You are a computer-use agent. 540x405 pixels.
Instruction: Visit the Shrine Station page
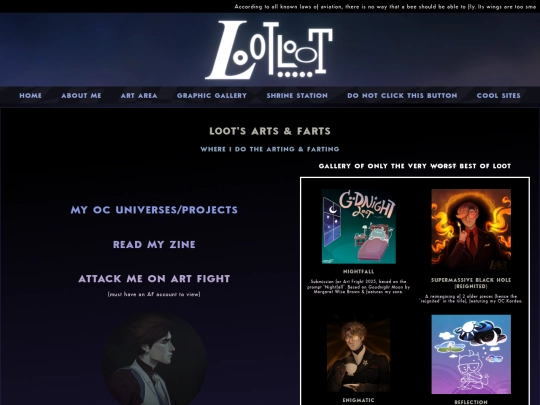pos(297,96)
